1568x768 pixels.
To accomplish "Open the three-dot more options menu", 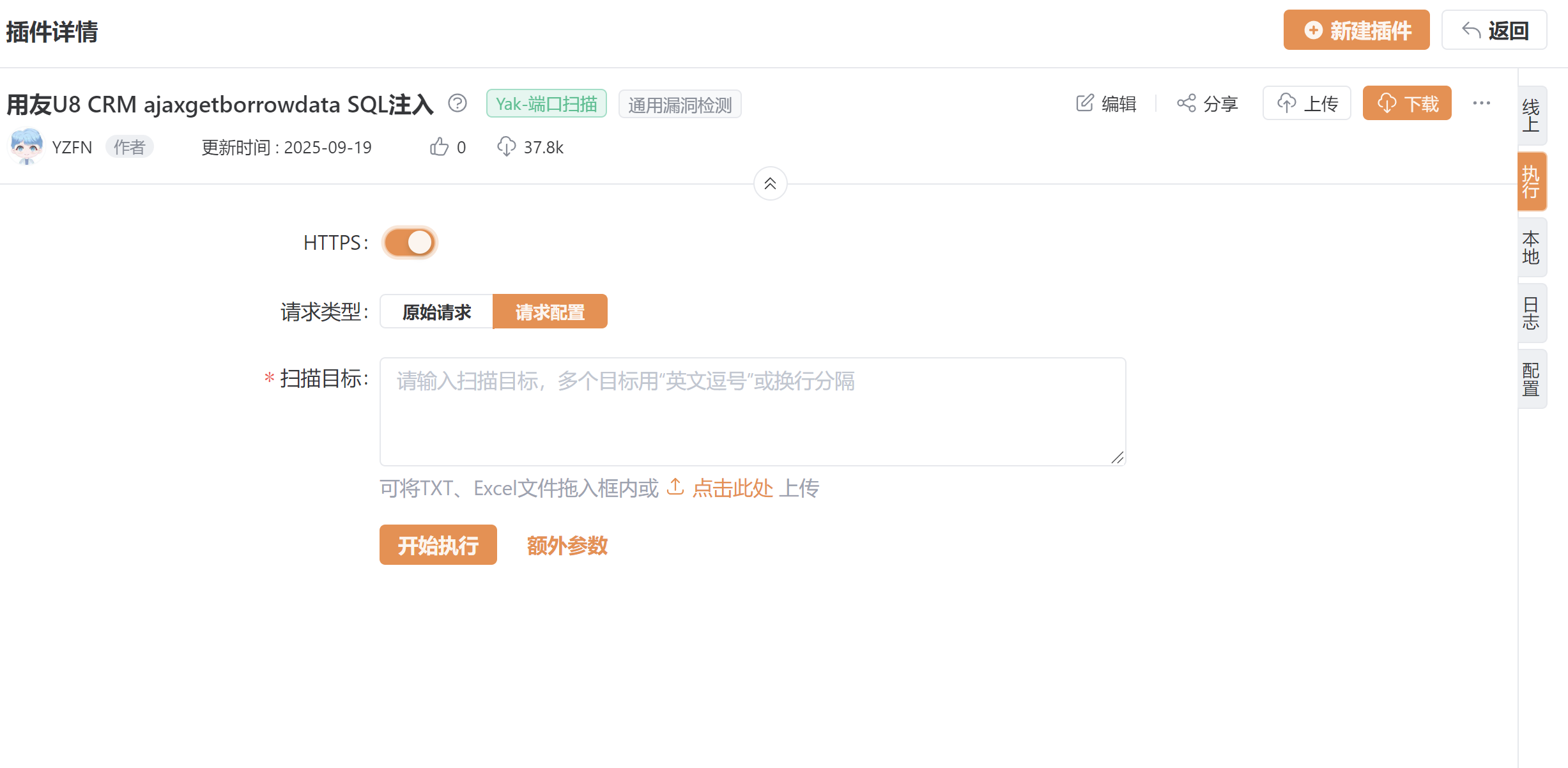I will point(1481,103).
